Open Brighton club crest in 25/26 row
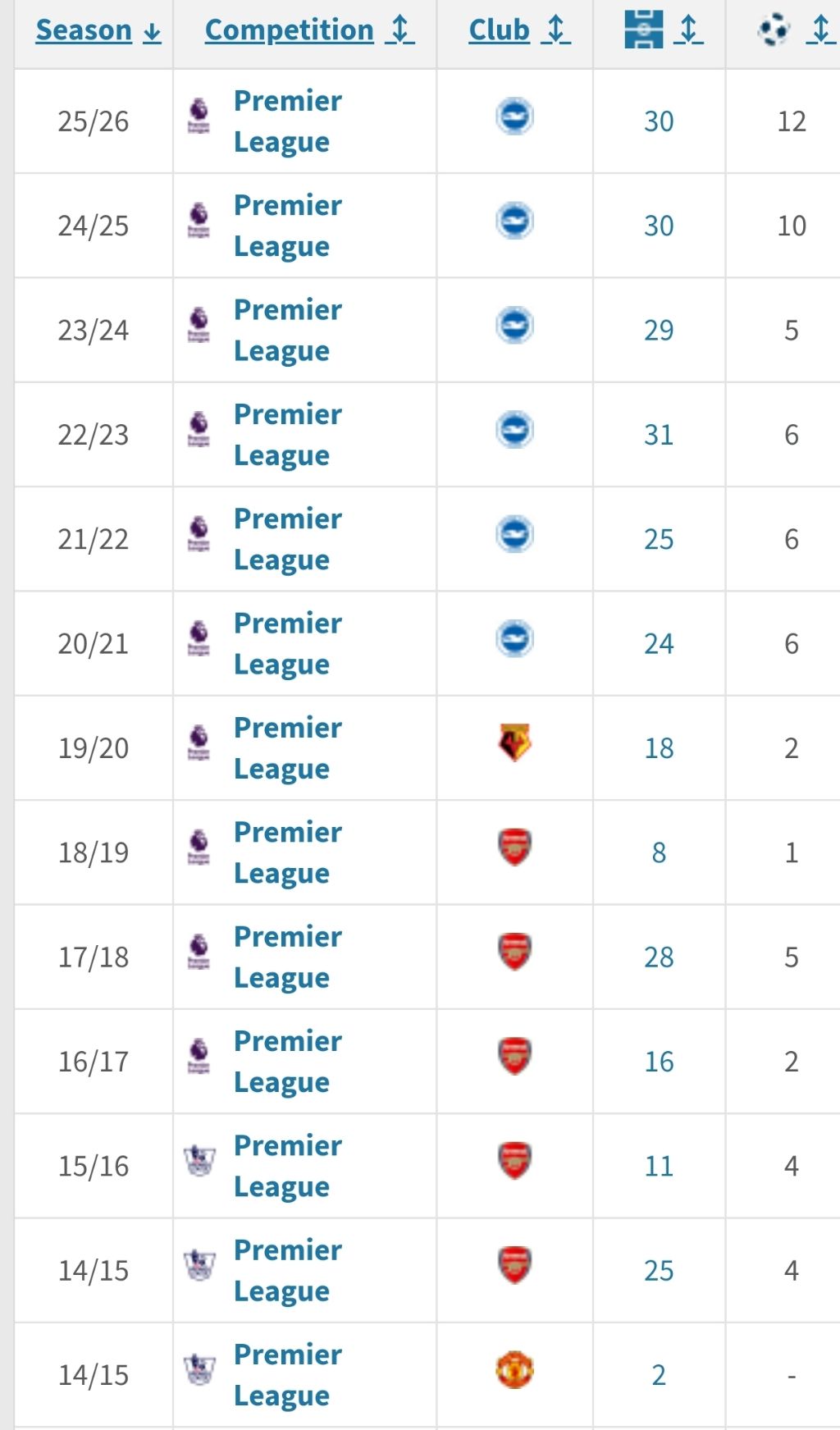The width and height of the screenshot is (840, 1430). click(x=515, y=117)
